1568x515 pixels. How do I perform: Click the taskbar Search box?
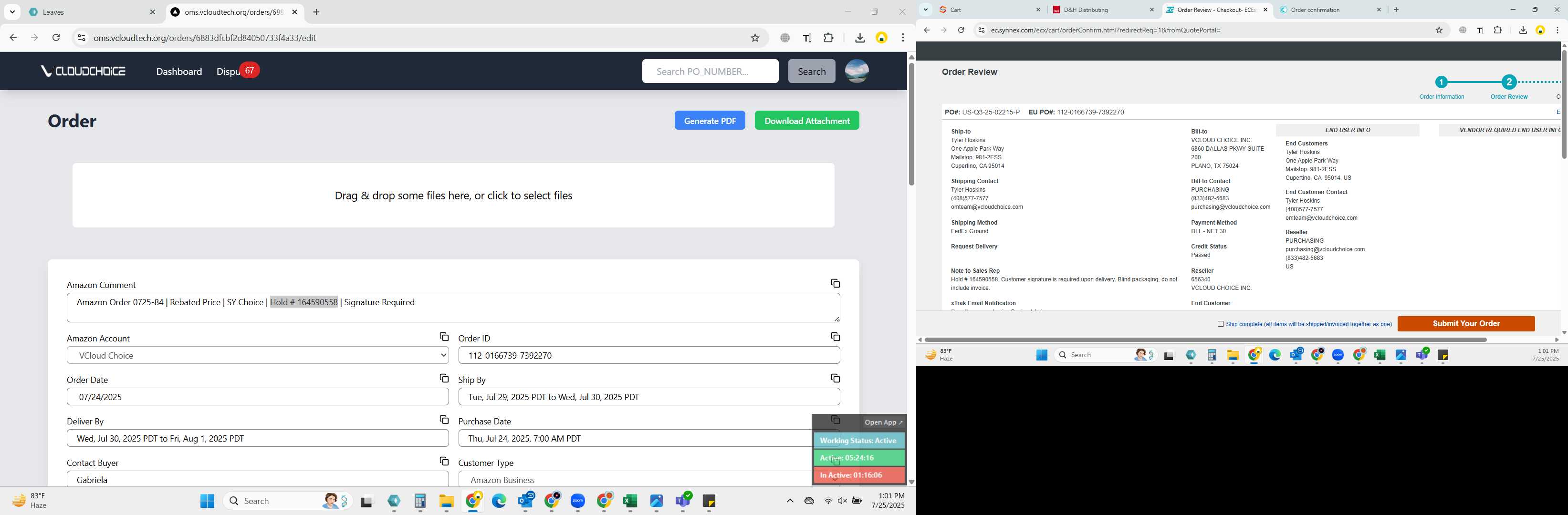(x=288, y=501)
